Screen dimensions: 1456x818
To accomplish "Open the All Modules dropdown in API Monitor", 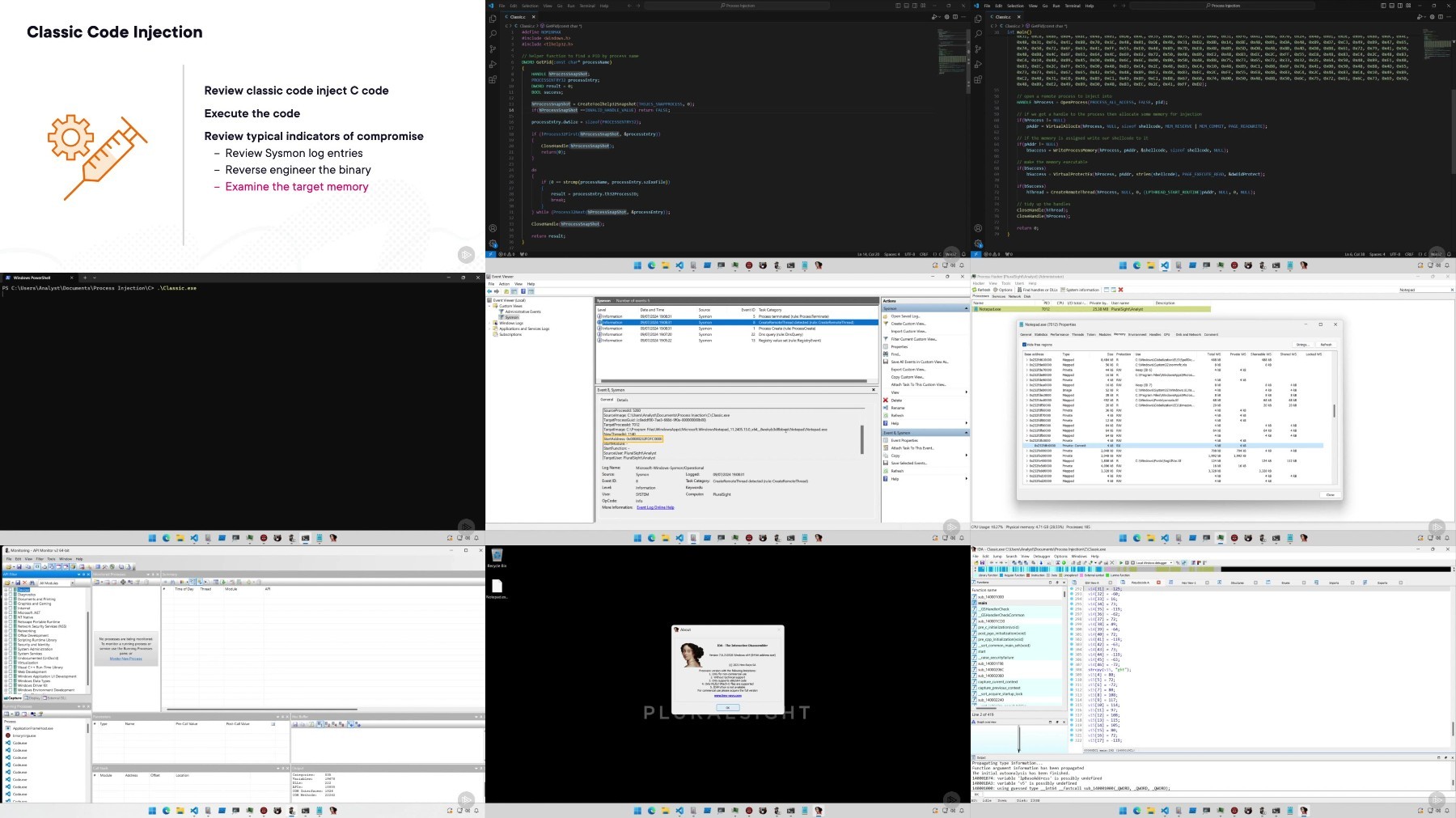I will (x=56, y=583).
